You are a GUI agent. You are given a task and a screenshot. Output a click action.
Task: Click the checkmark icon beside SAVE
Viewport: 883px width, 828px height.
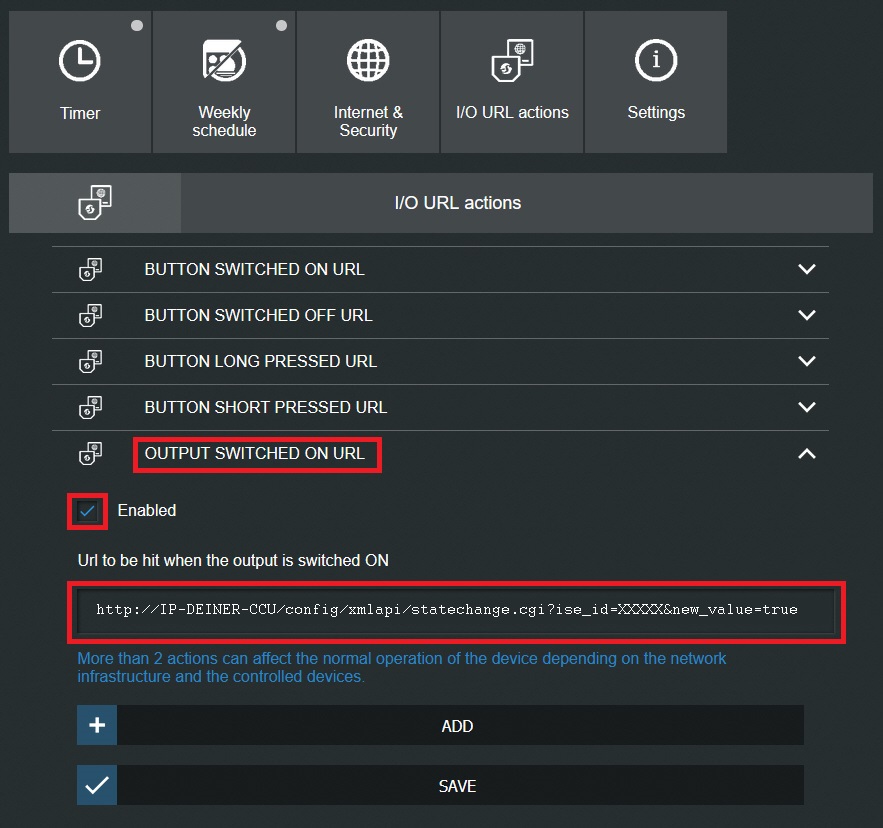pyautogui.click(x=97, y=786)
